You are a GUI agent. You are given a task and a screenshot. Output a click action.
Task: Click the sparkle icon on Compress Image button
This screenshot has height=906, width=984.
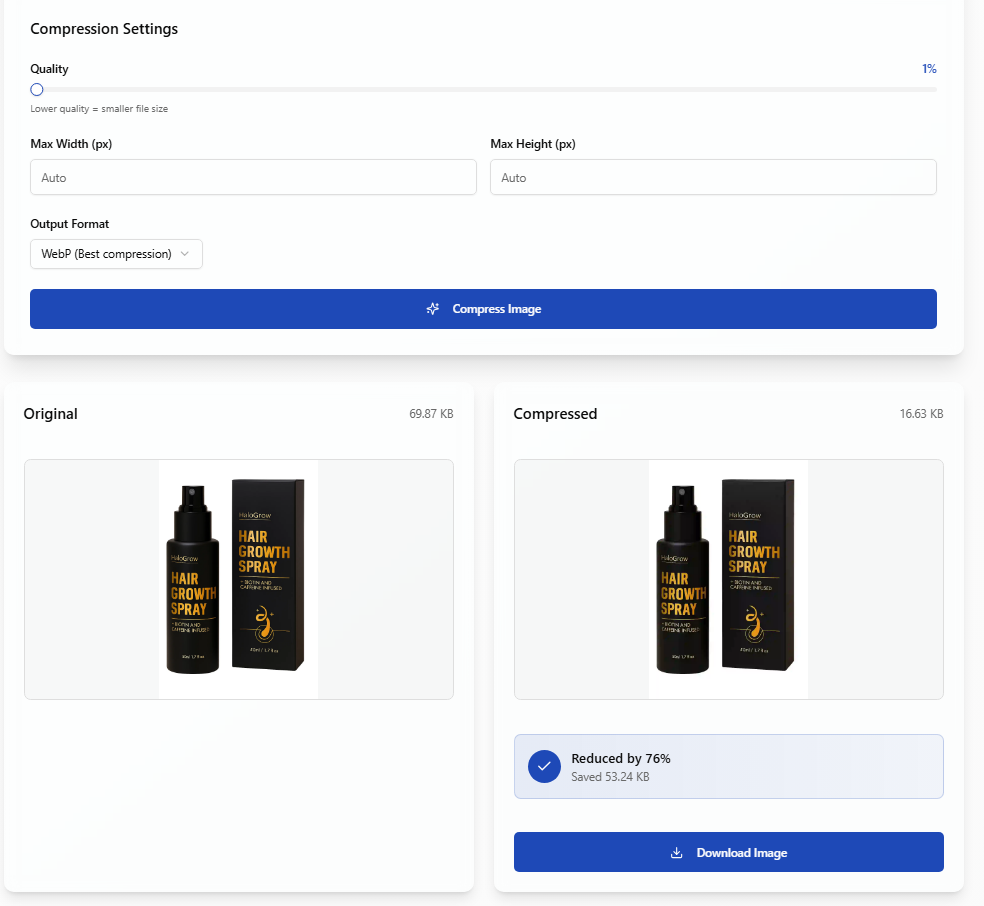(x=432, y=309)
